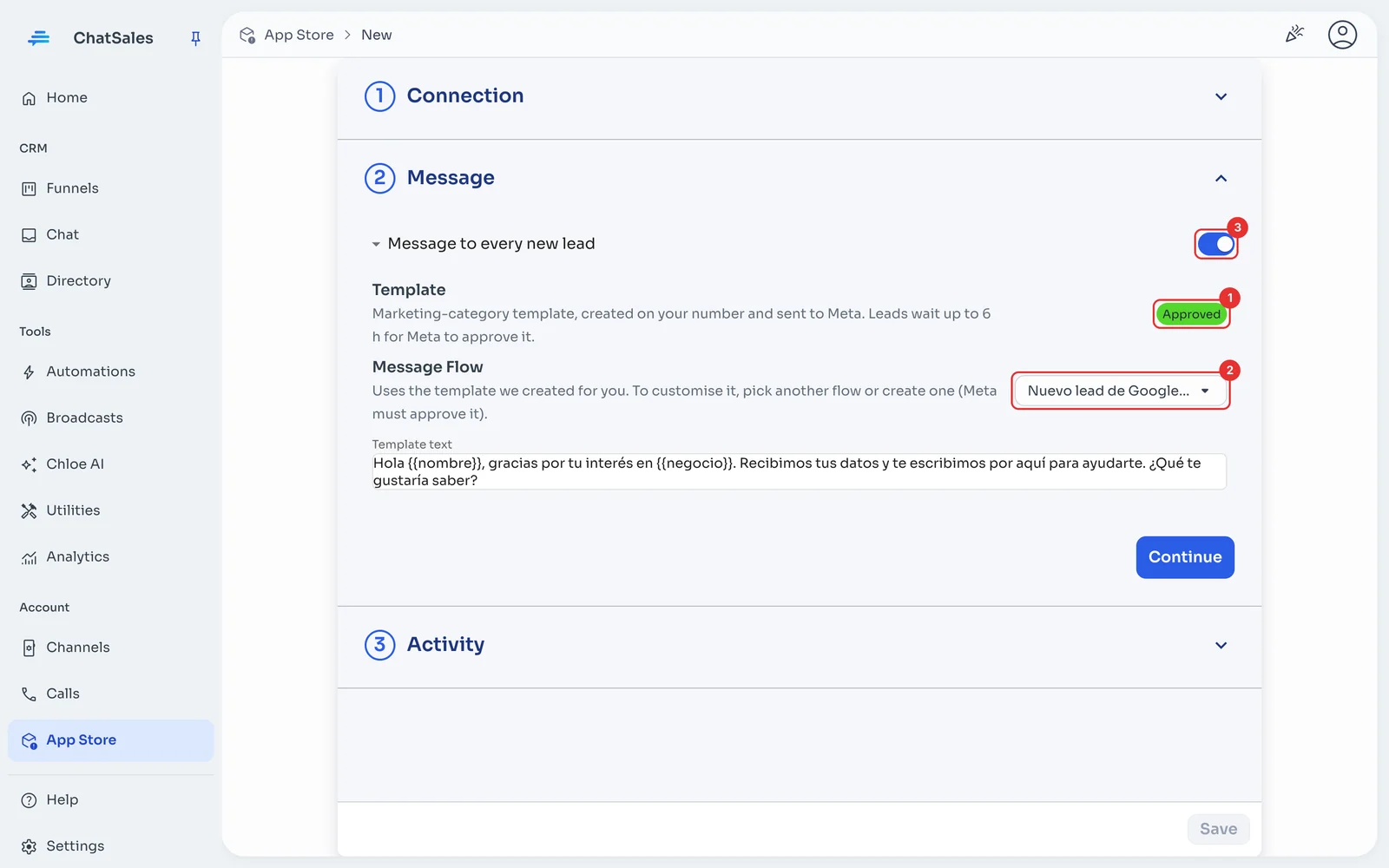Select App Store in the sidebar
1389x868 pixels.
110,740
